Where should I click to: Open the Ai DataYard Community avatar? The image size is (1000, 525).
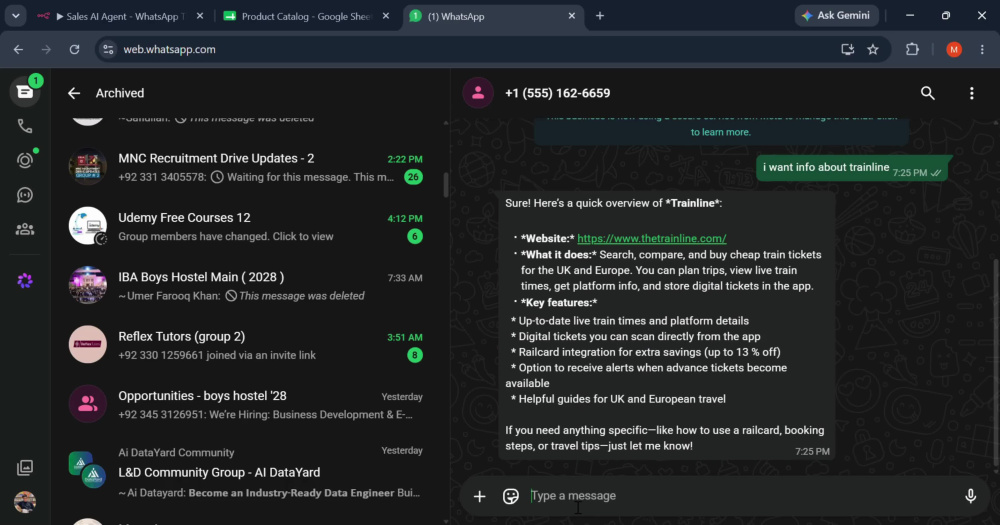point(87,469)
